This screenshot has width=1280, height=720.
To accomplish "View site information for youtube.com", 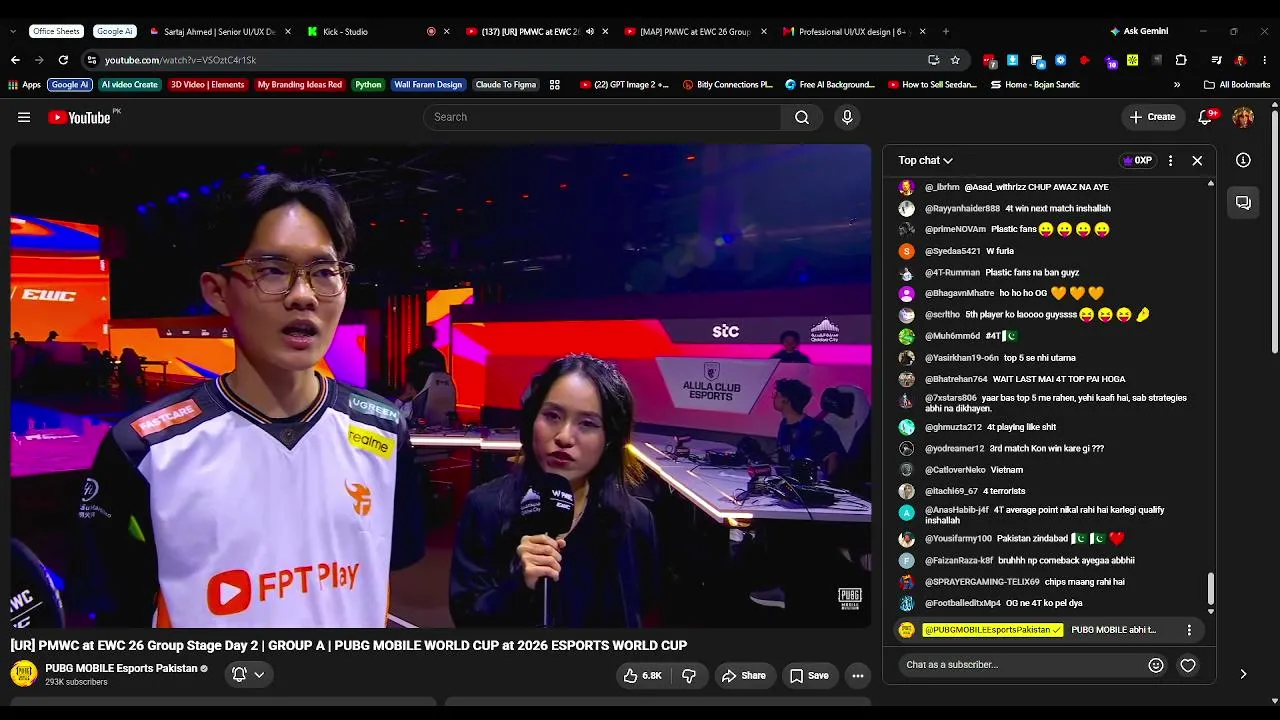I will (91, 60).
